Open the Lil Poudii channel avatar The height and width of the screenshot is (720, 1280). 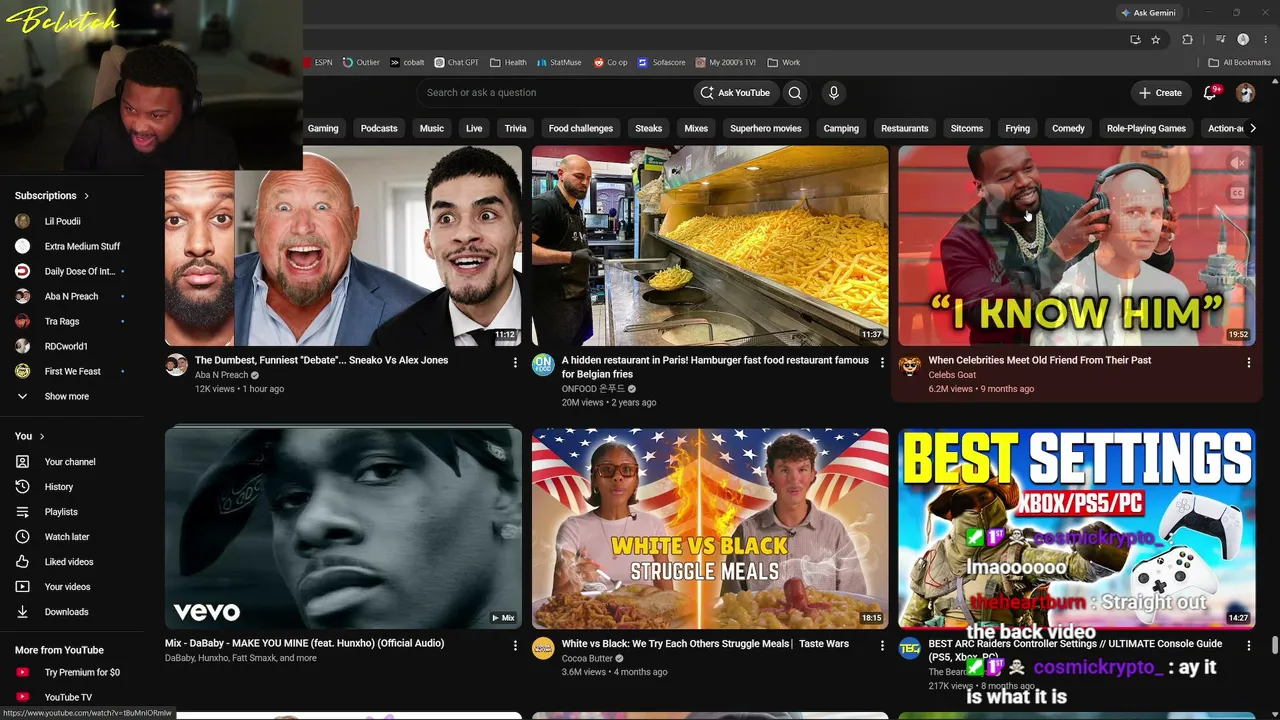point(22,221)
